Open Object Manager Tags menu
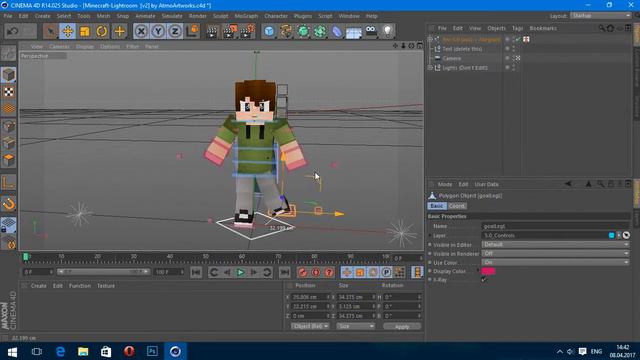 pyautogui.click(x=518, y=28)
